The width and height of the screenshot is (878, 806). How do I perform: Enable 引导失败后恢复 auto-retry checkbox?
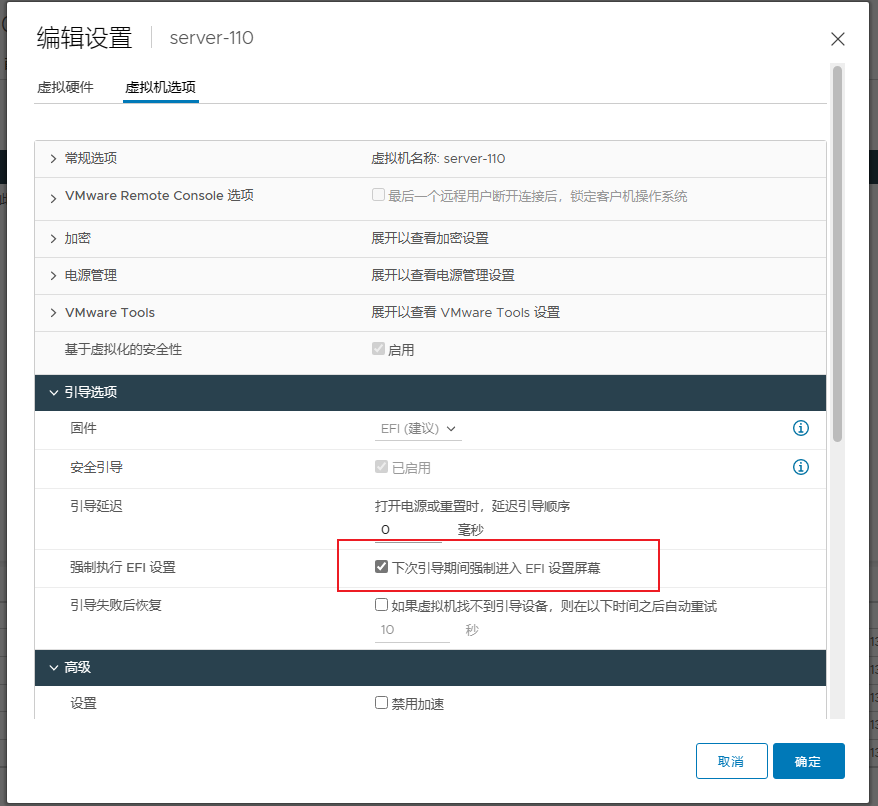point(381,605)
